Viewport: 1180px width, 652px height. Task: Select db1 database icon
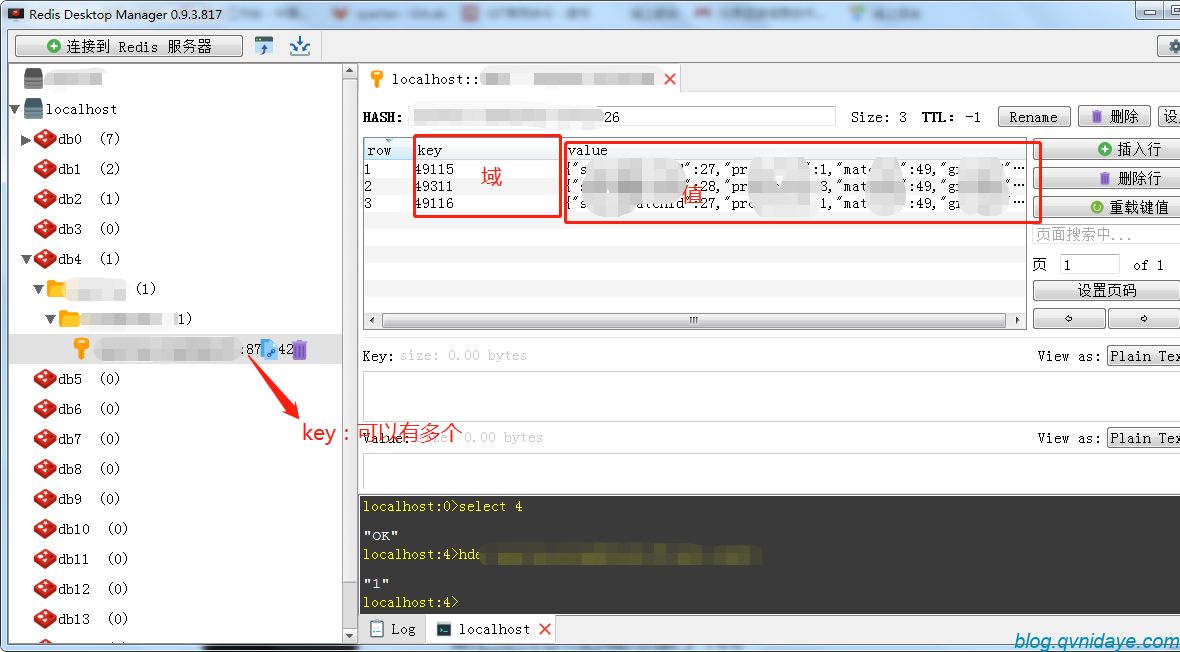point(45,169)
